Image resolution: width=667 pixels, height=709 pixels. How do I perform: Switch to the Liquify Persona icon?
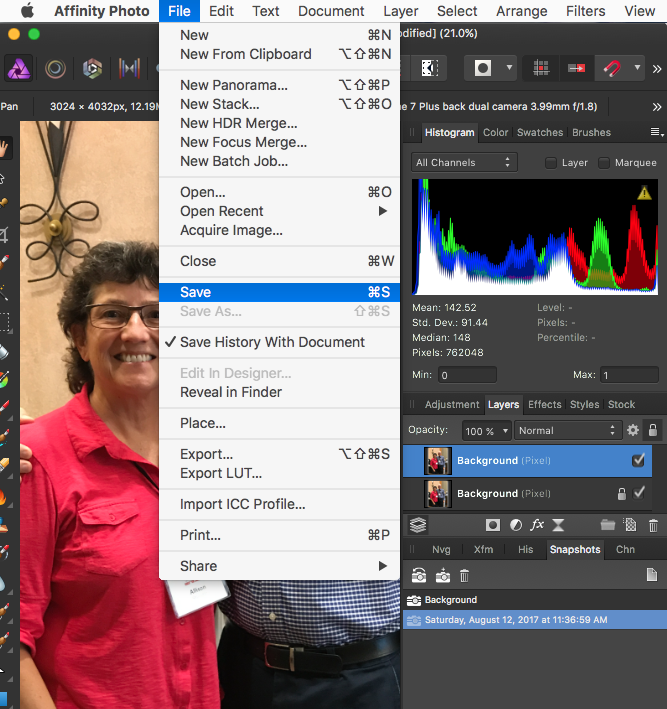(x=56, y=68)
